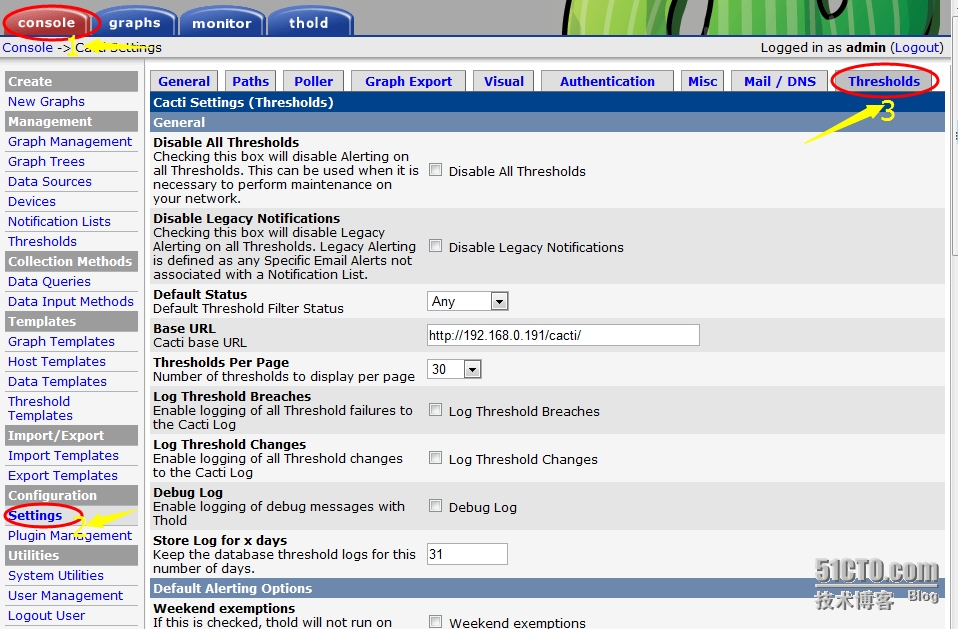Open the Poller settings tab
The width and height of the screenshot is (958, 629).
point(313,81)
